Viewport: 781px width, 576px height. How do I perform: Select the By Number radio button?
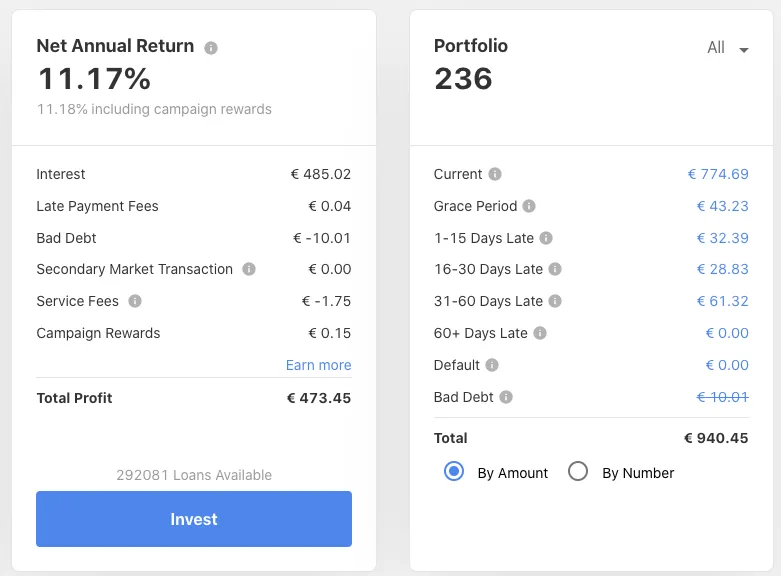click(x=578, y=471)
